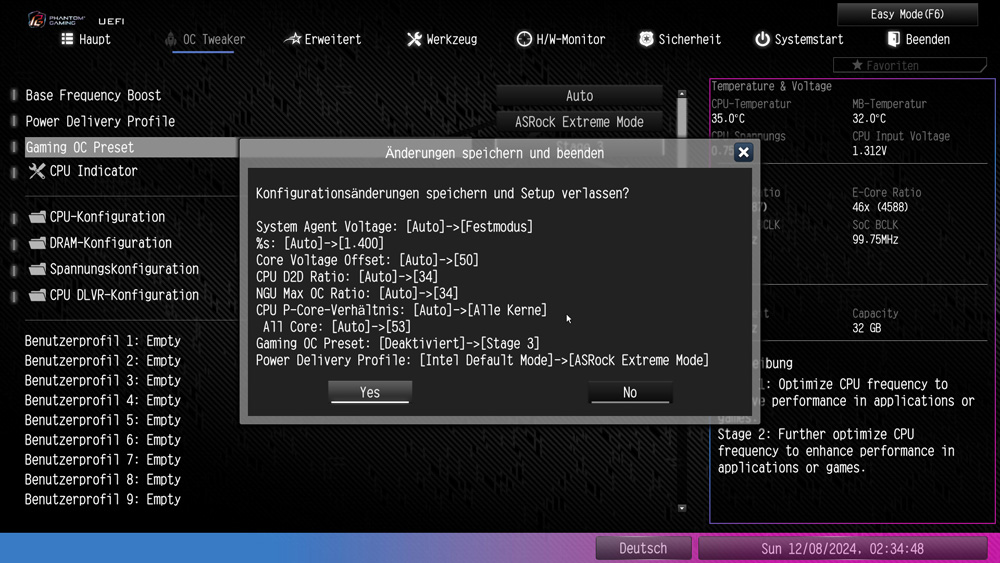Switch to Easy Mode (F6)
The height and width of the screenshot is (563, 1000).
(907, 14)
